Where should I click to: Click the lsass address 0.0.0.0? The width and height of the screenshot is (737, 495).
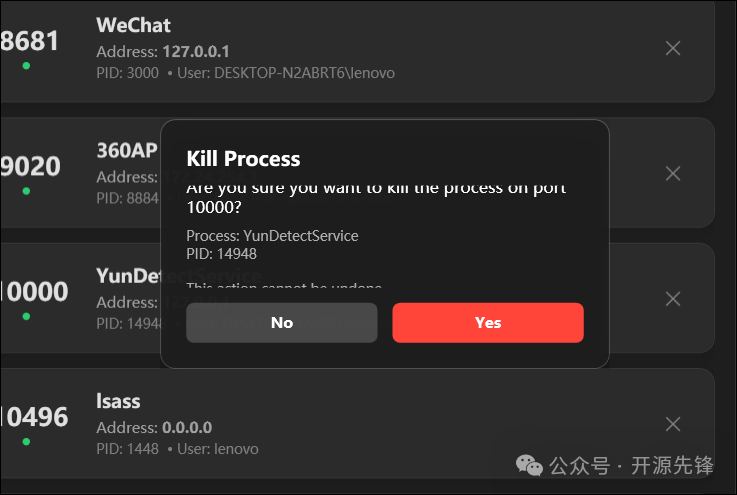click(x=187, y=427)
